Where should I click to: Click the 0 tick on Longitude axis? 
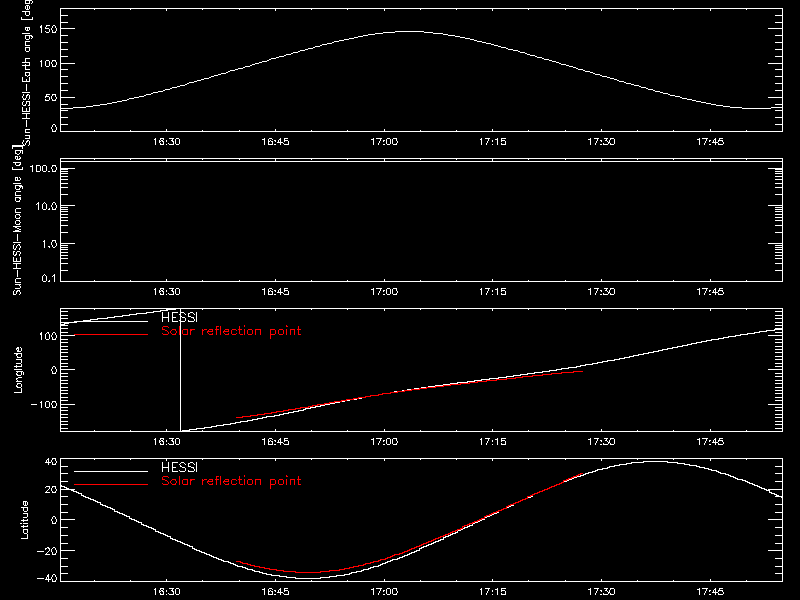point(54,370)
